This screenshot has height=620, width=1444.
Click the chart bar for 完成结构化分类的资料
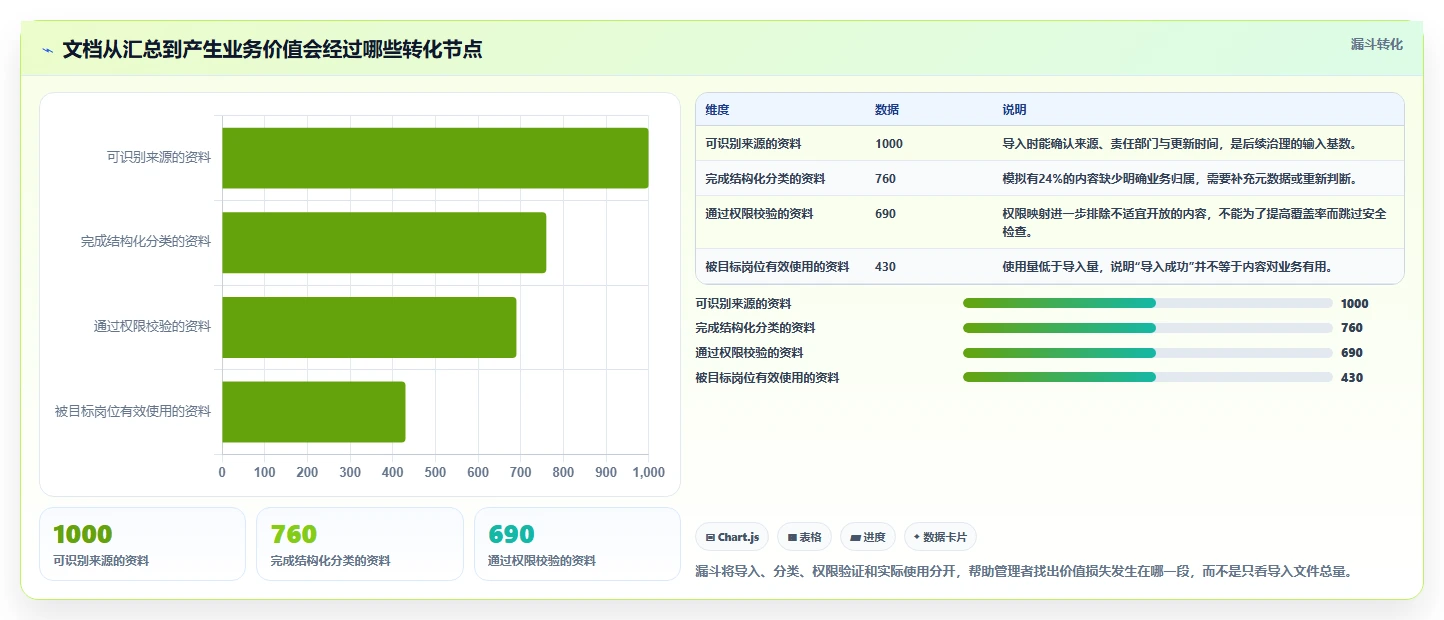384,242
